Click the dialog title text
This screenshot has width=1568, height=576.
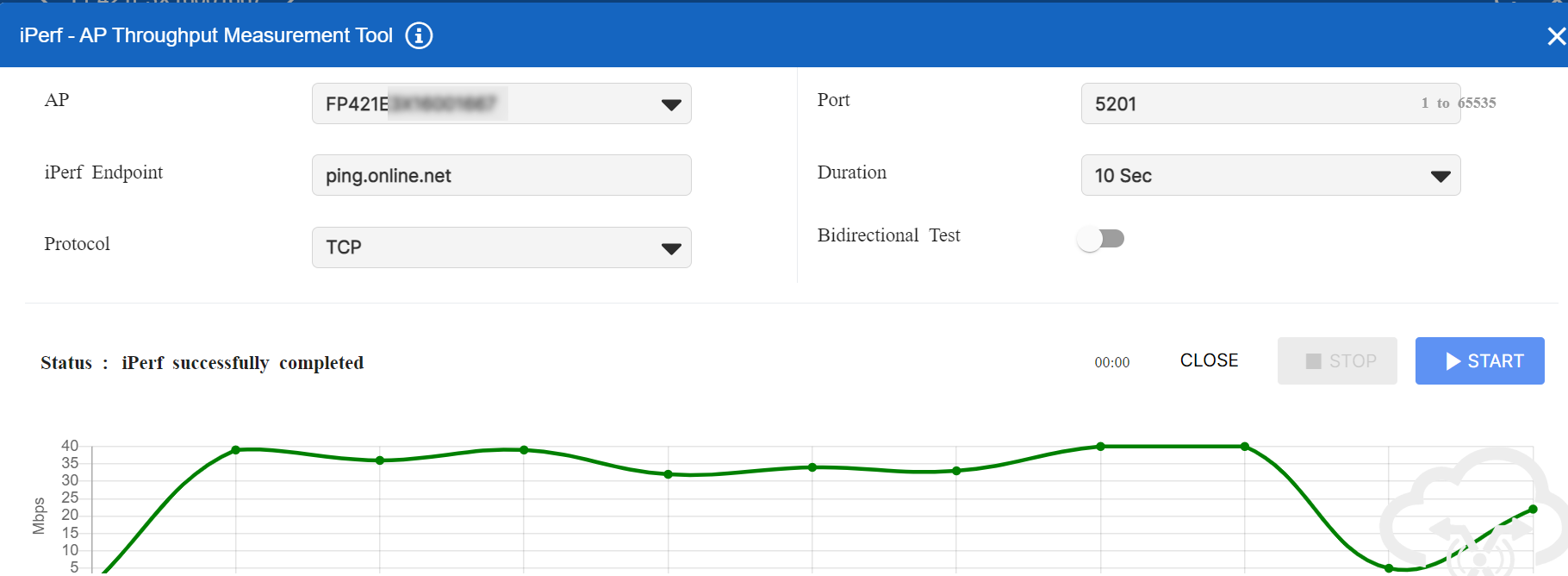coord(206,35)
